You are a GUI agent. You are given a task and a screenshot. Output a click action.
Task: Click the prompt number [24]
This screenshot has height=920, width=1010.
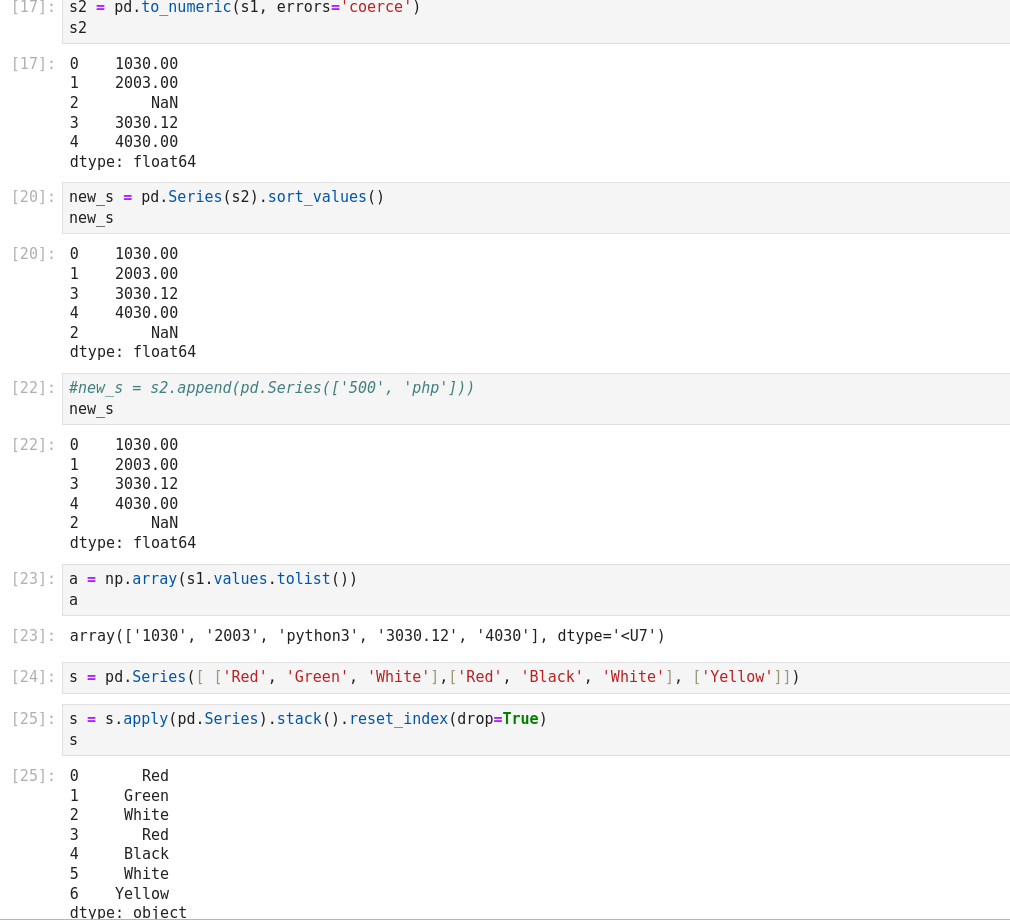coord(33,677)
